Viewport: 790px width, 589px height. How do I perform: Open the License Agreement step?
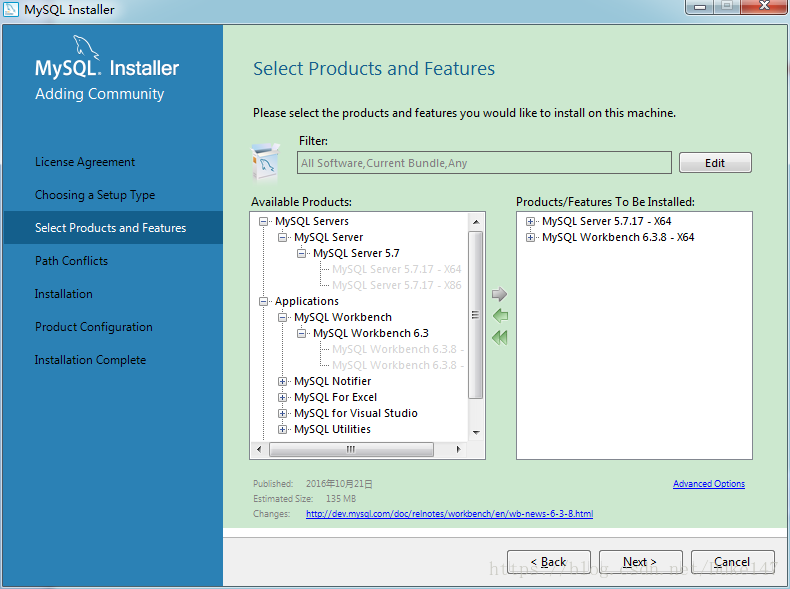85,162
